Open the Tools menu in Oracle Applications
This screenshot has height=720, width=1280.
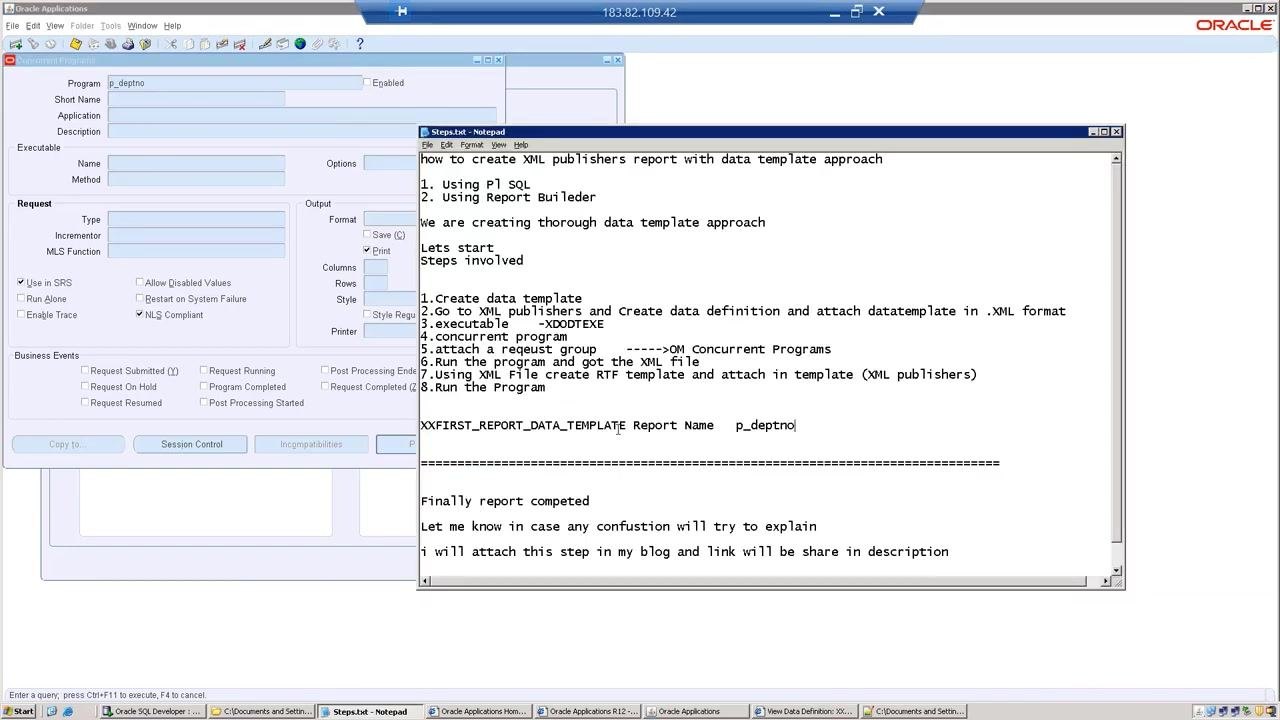click(x=110, y=26)
